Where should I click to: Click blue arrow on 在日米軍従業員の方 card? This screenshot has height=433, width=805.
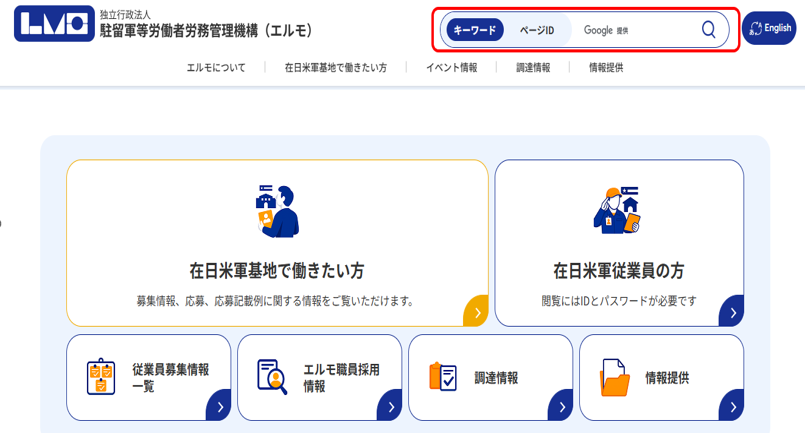732,312
